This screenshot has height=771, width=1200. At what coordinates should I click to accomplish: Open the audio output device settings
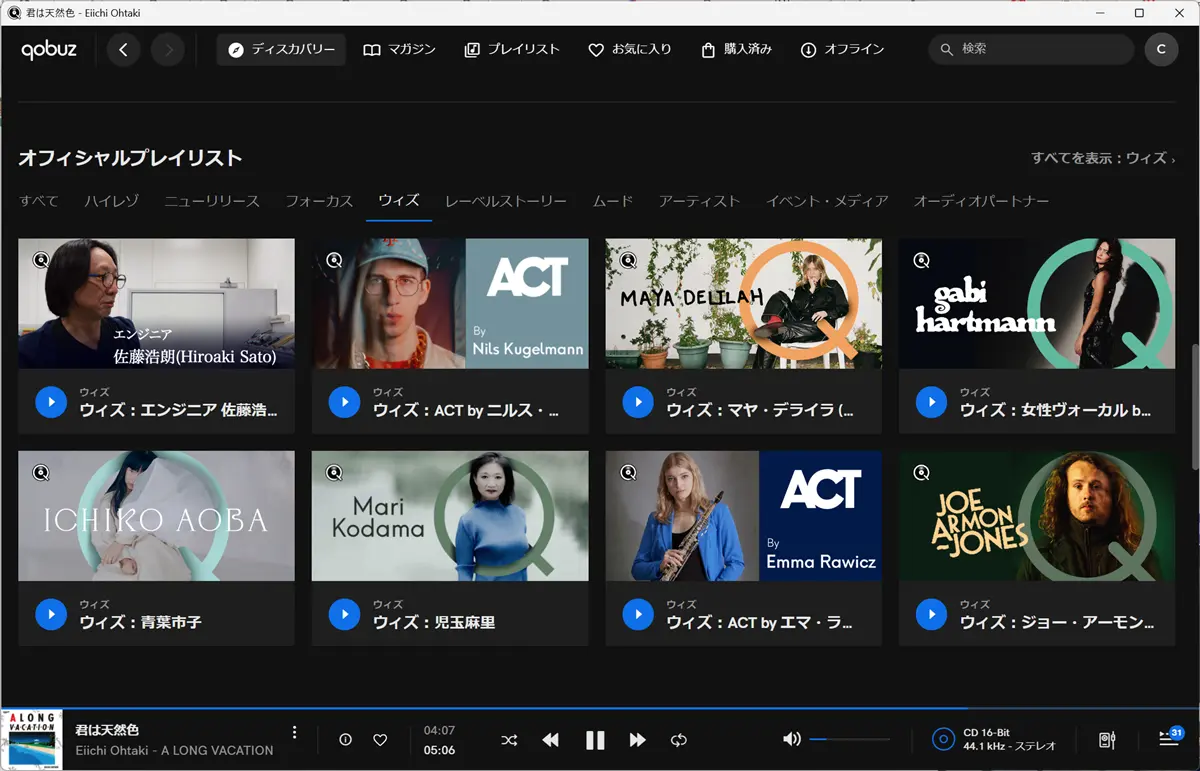pyautogui.click(x=1107, y=740)
